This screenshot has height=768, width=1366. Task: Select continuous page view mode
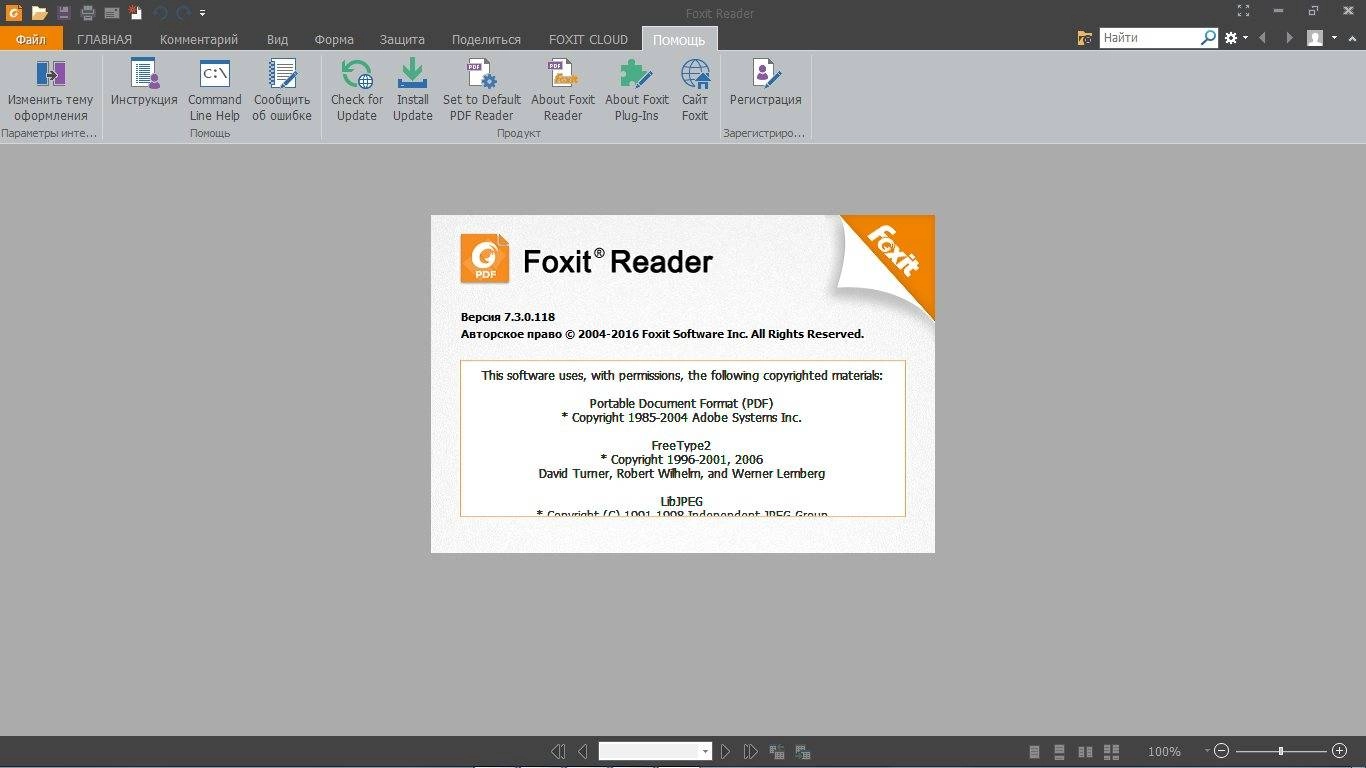point(1059,751)
